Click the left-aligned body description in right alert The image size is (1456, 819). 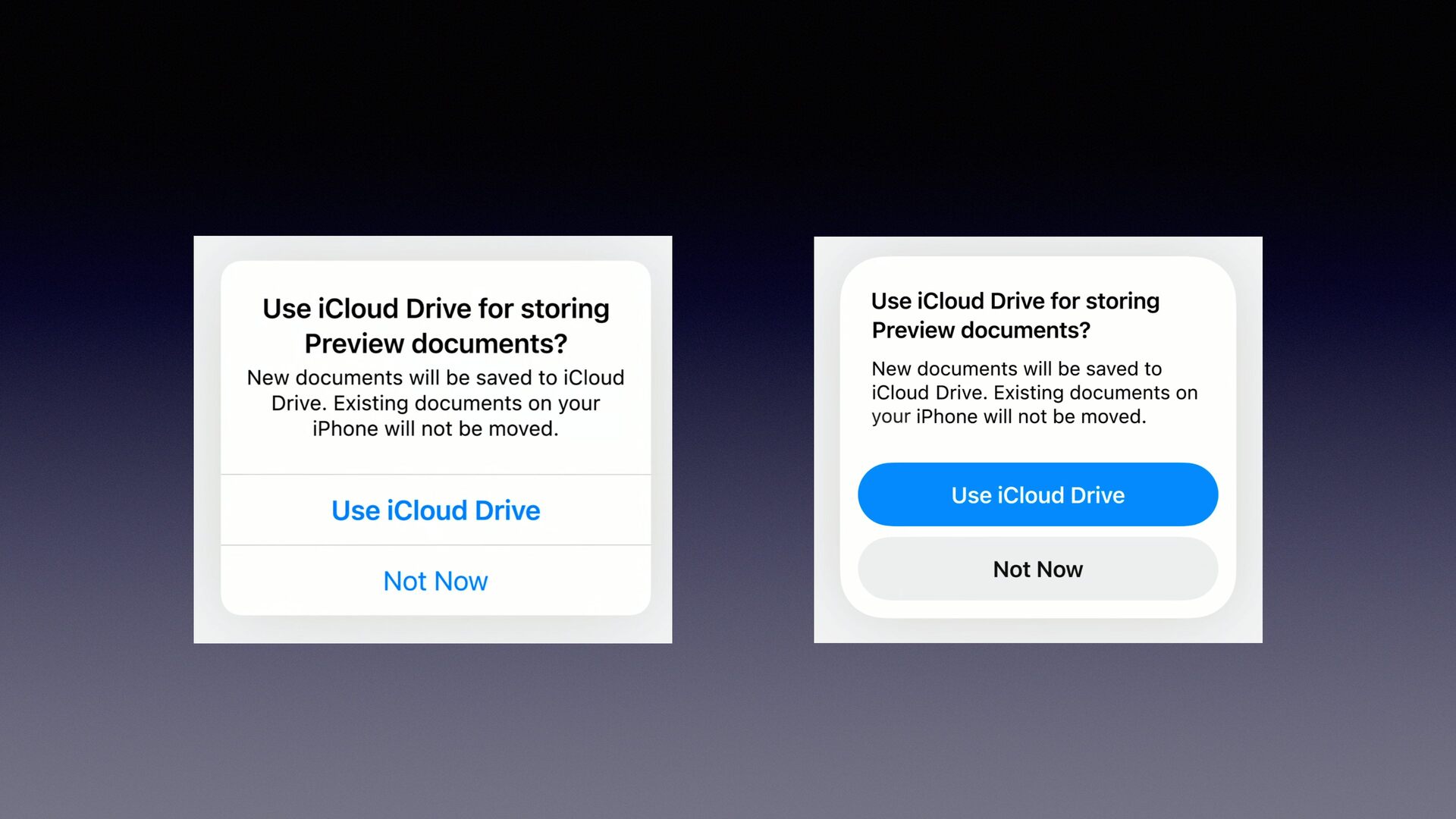click(x=1033, y=393)
